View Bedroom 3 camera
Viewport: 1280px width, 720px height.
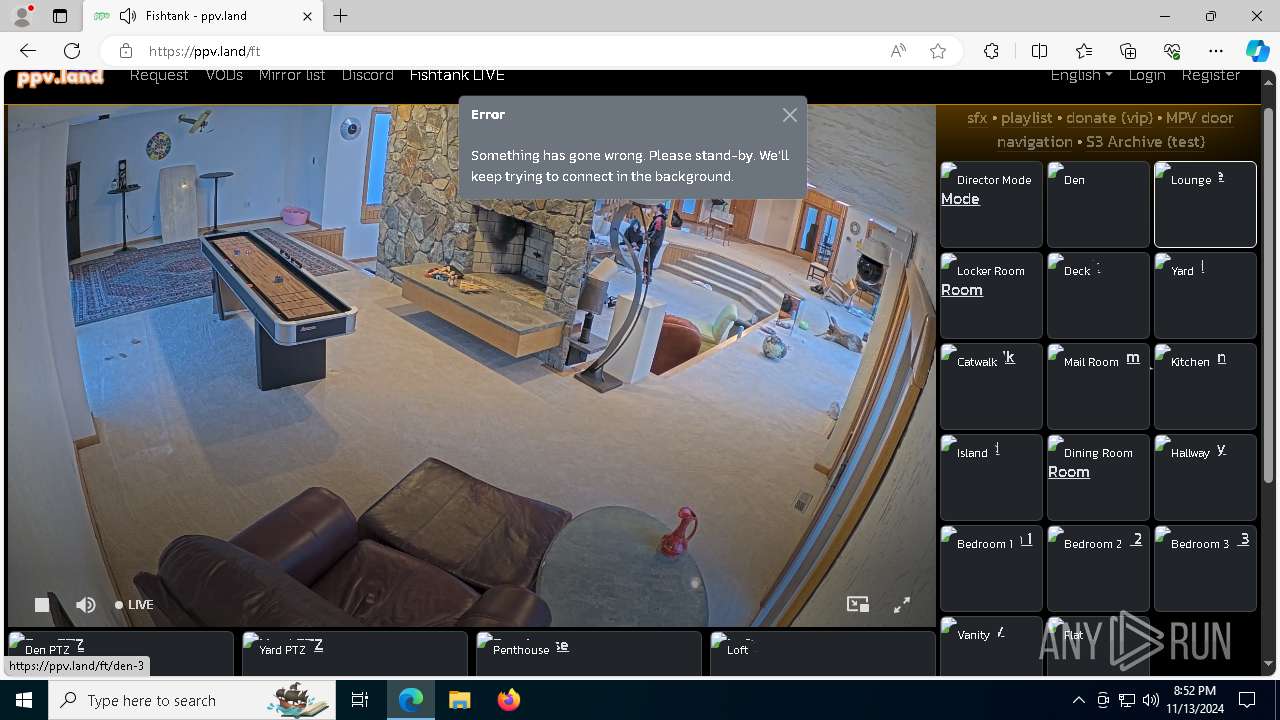pos(1205,568)
